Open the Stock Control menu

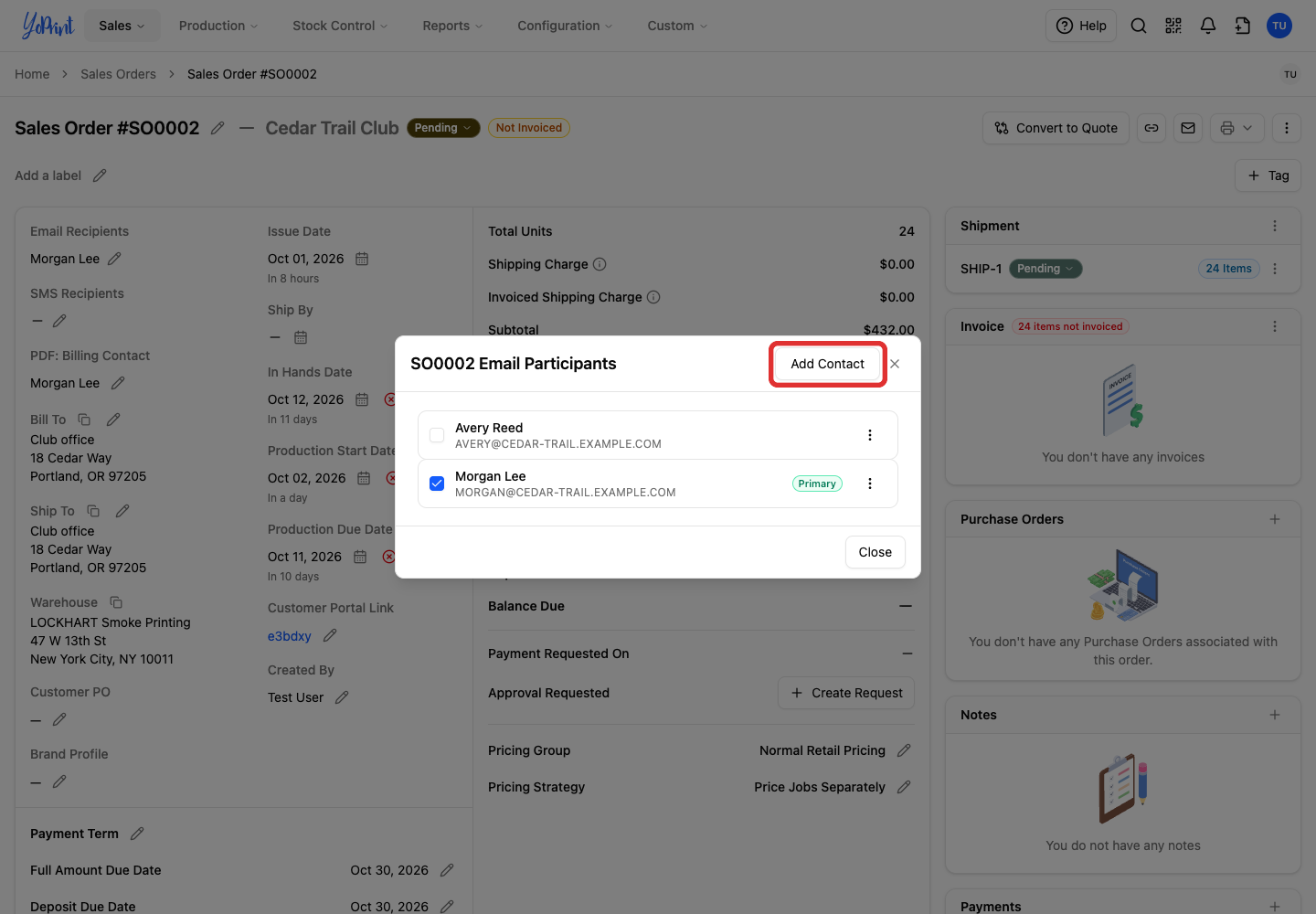[340, 26]
